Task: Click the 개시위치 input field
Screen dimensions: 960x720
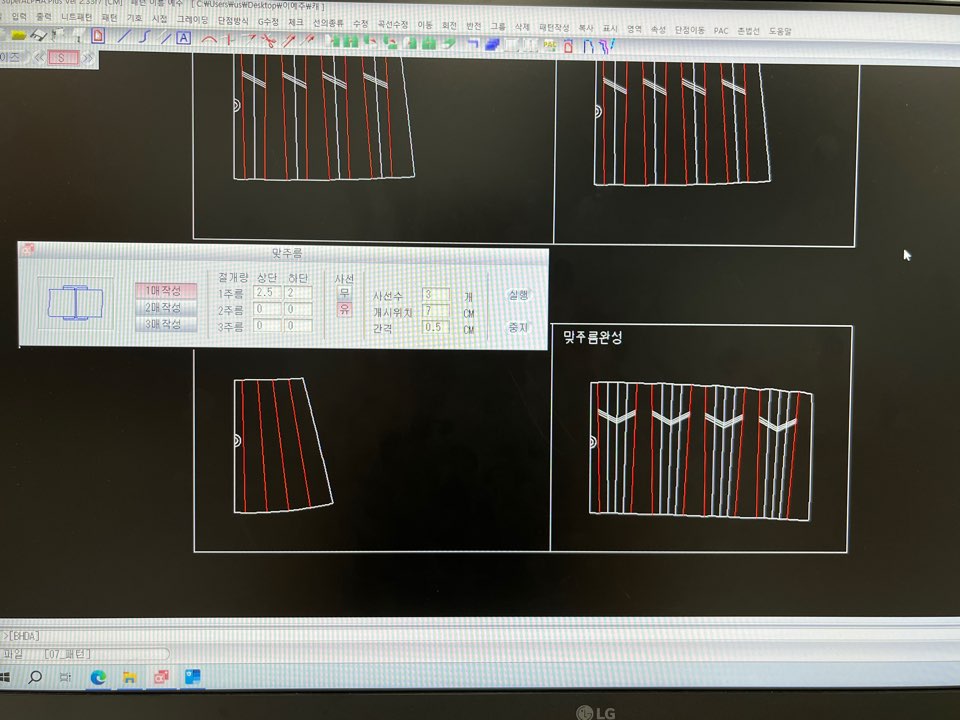Action: [x=435, y=311]
